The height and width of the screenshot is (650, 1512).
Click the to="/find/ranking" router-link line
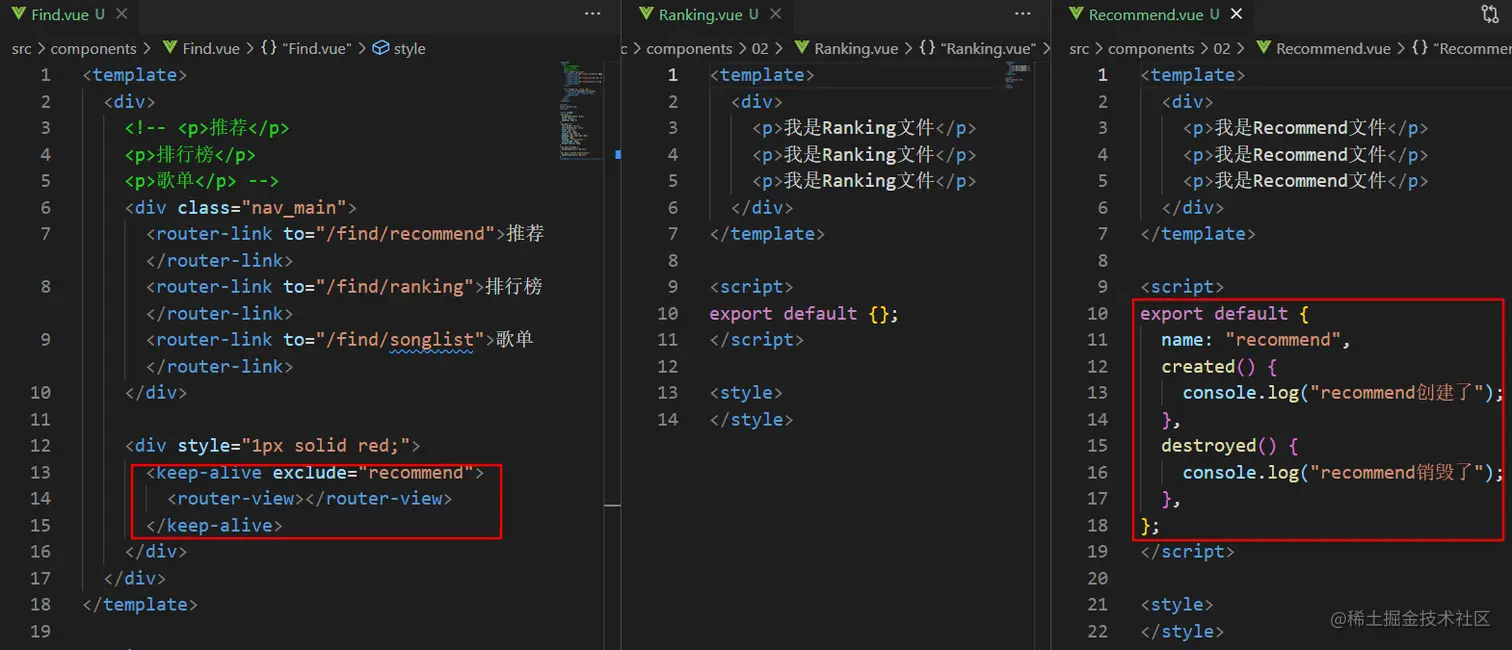344,286
